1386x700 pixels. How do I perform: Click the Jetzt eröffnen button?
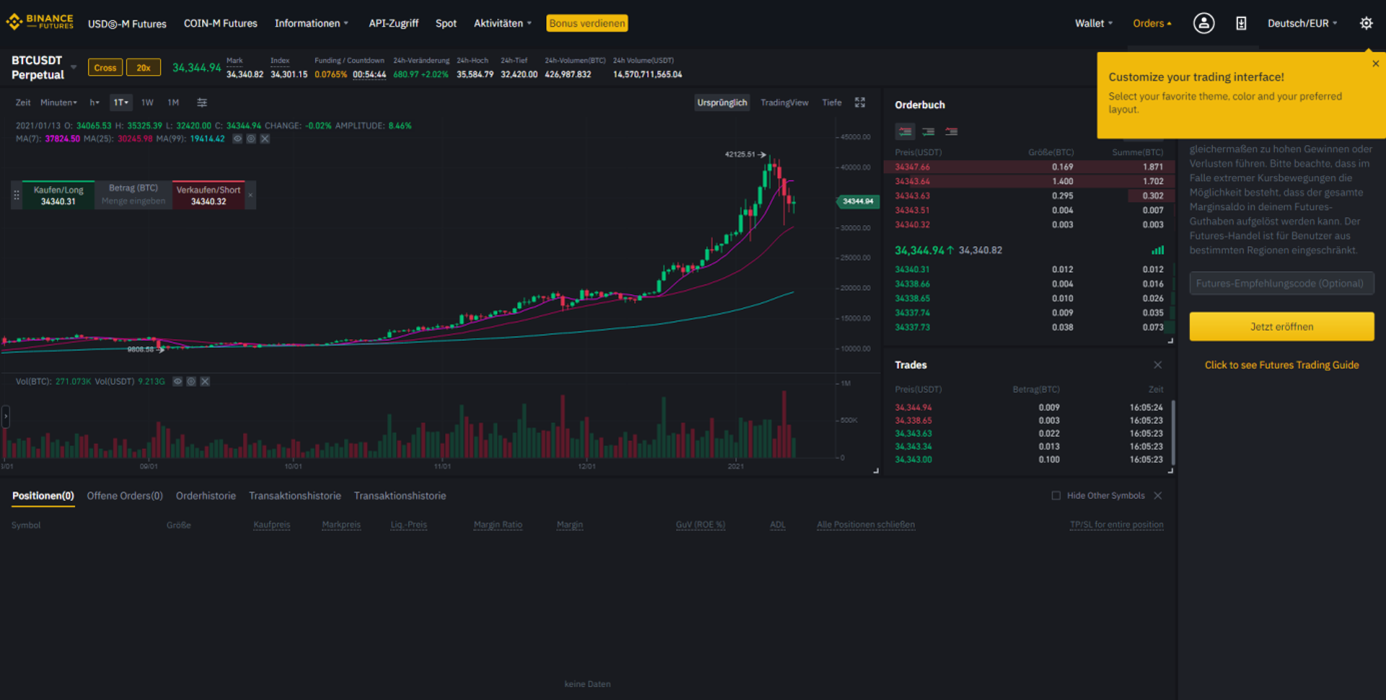click(1281, 326)
